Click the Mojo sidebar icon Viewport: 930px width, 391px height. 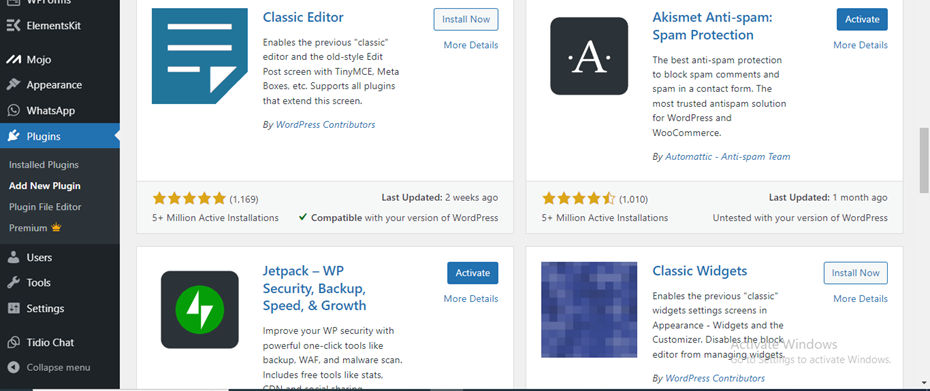coord(14,59)
